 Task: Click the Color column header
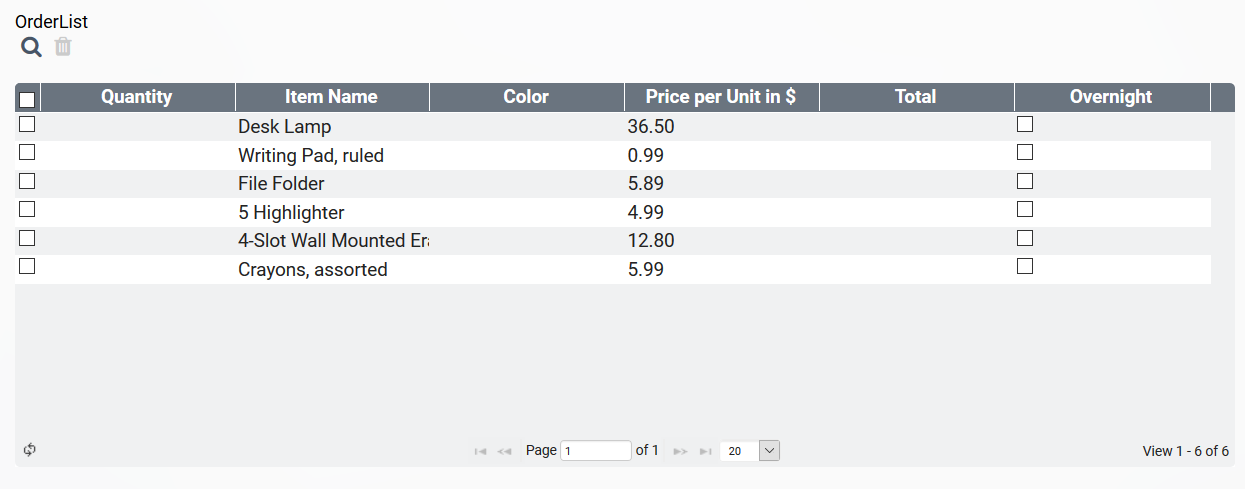(x=526, y=97)
